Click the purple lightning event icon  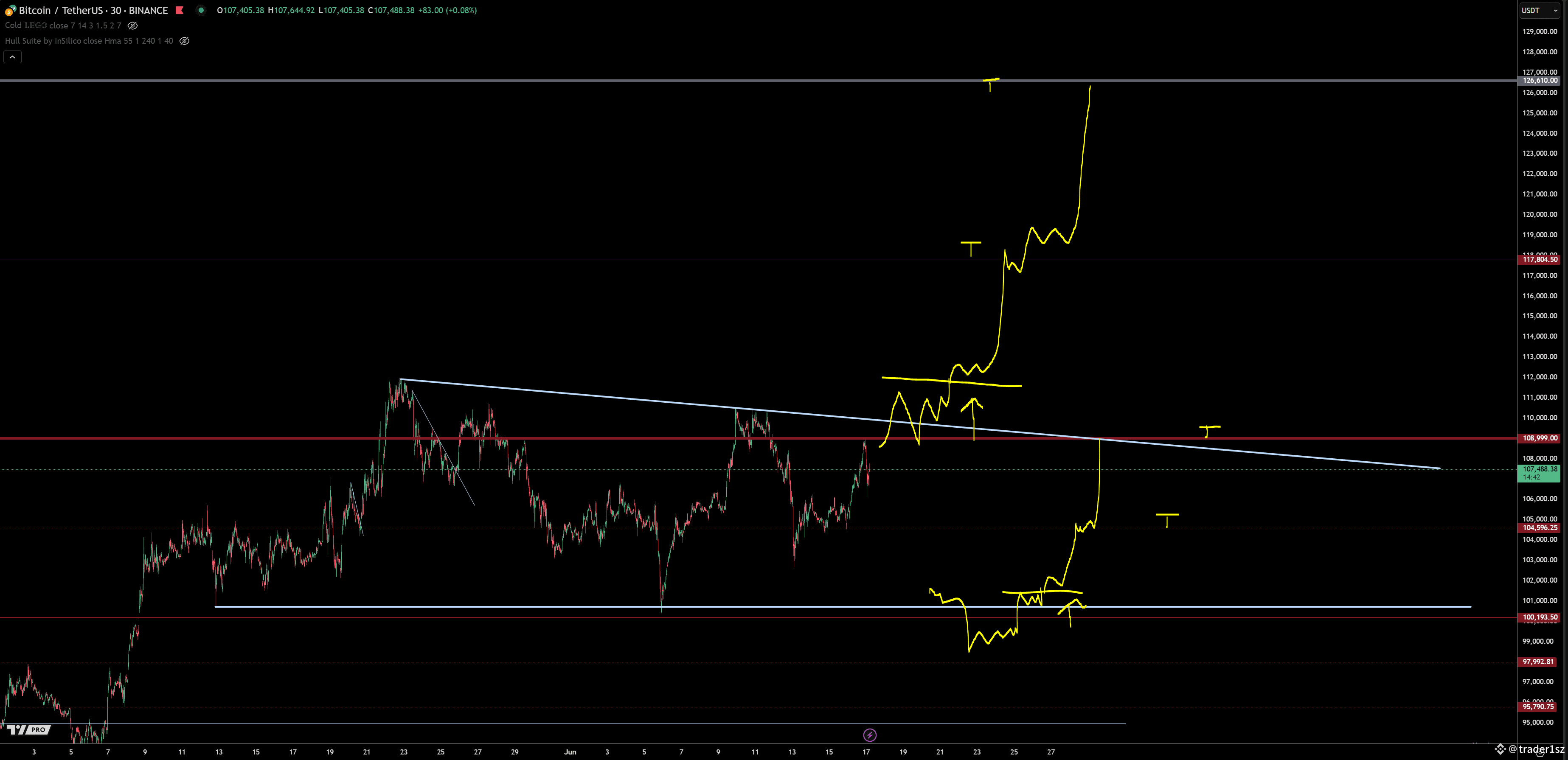870,735
